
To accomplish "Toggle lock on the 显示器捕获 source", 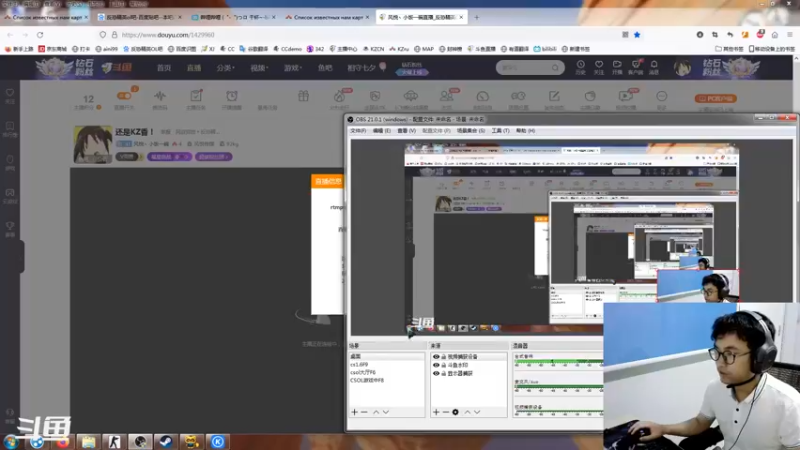I will pyautogui.click(x=444, y=373).
